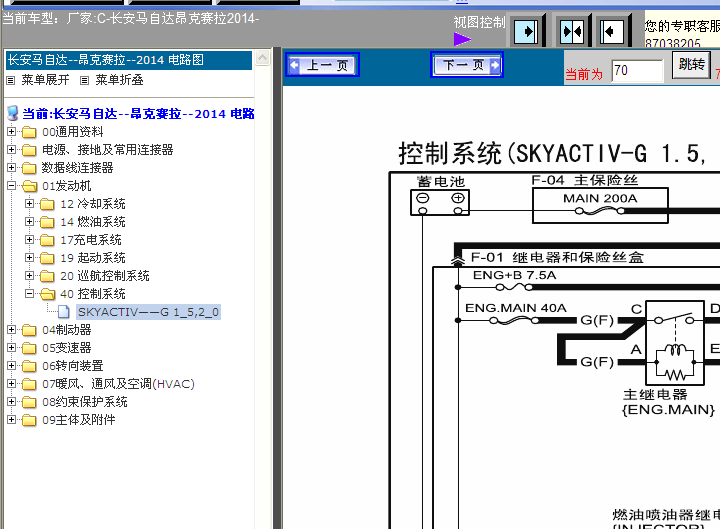The width and height of the screenshot is (720, 529).
Task: Click the 07暖风 HVAC folder icon
Action: point(29,384)
